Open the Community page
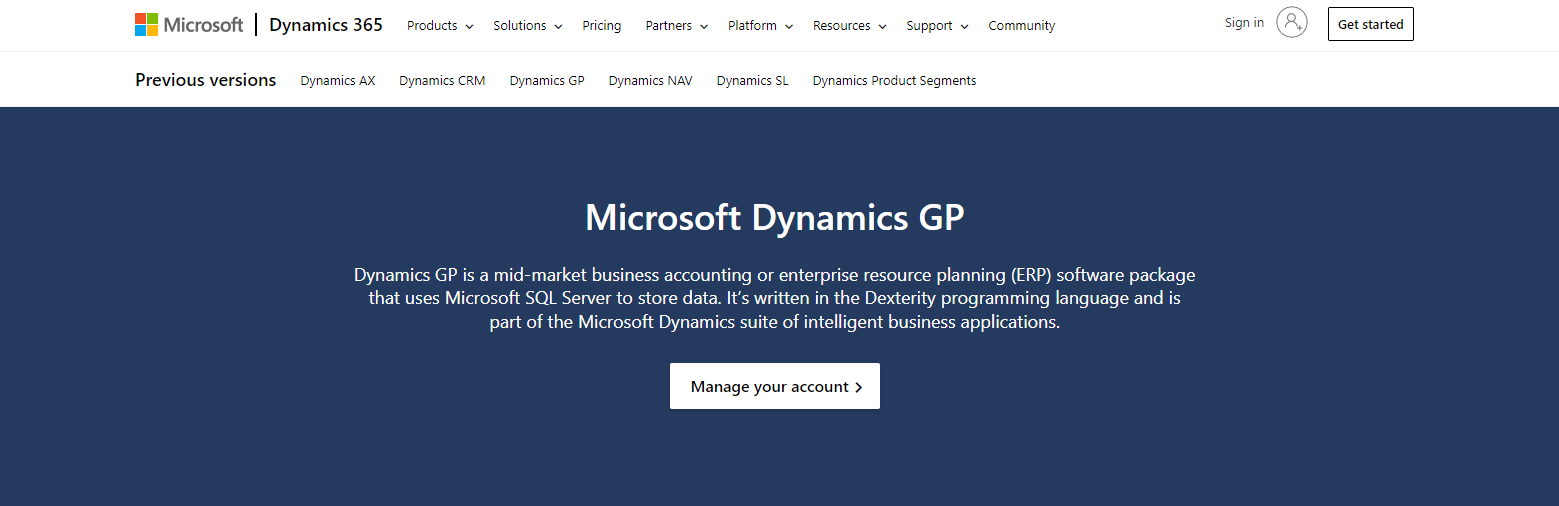The height and width of the screenshot is (506, 1559). pyautogui.click(x=1022, y=26)
